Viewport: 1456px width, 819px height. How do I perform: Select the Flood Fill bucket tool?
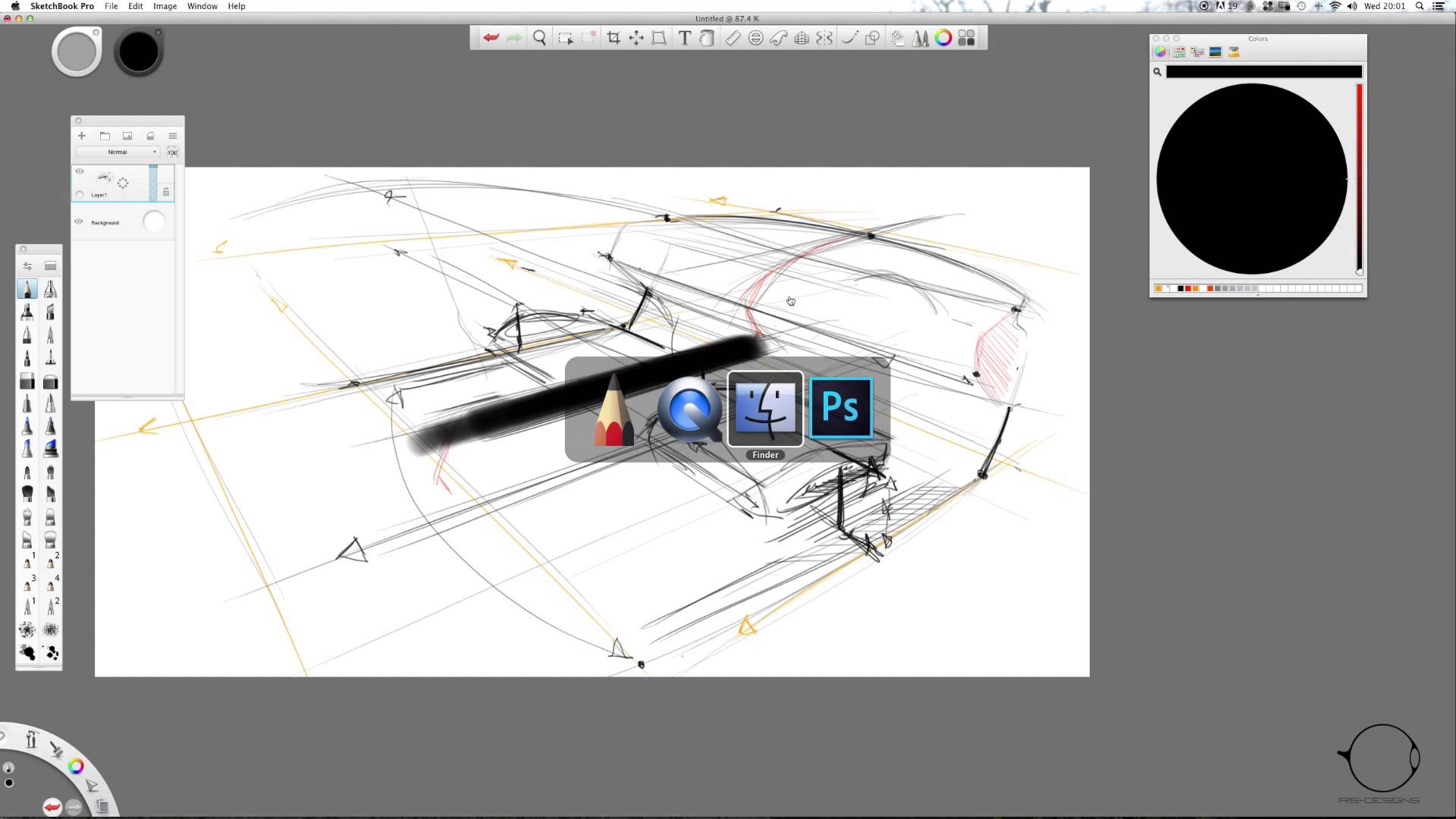coord(707,38)
